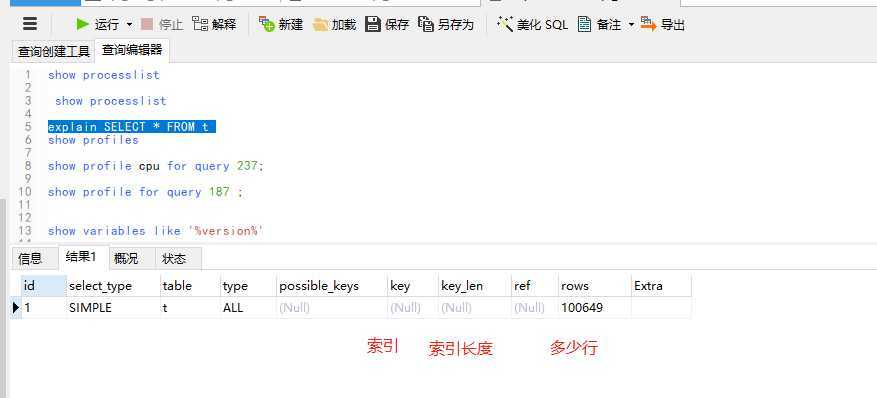Select the ref (Null) cell

(x=535, y=307)
